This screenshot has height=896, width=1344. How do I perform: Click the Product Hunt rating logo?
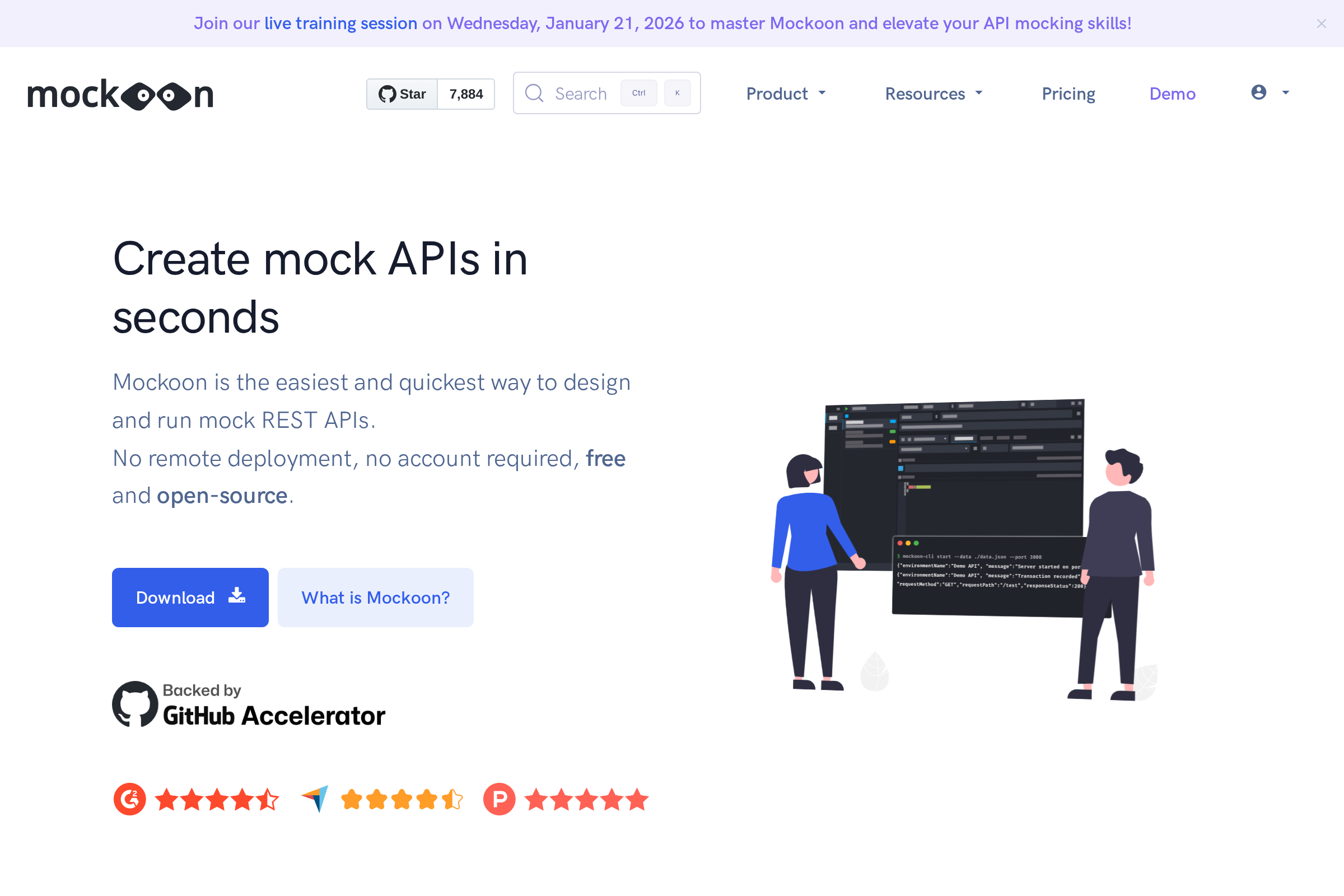pyautogui.click(x=498, y=800)
